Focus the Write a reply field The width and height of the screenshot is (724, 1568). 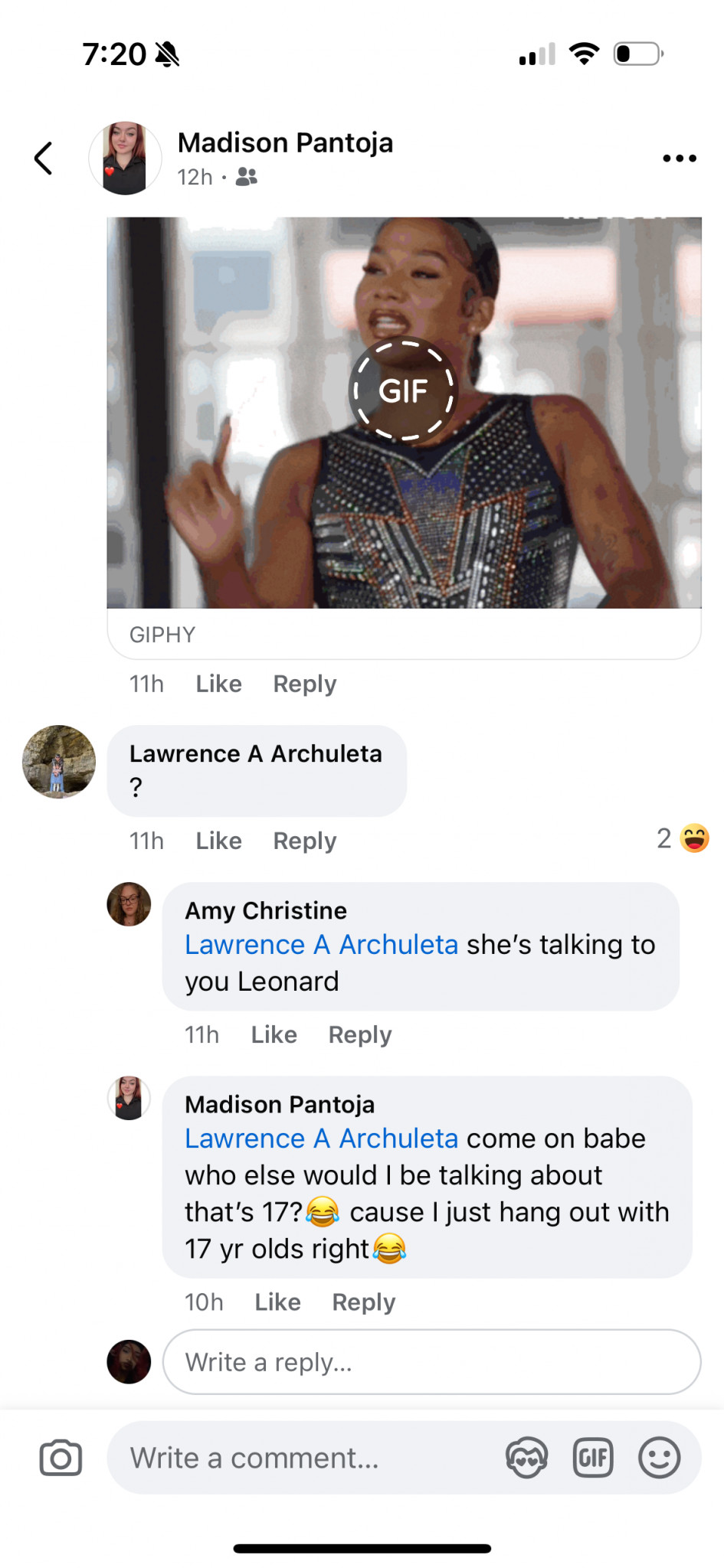coord(431,1362)
